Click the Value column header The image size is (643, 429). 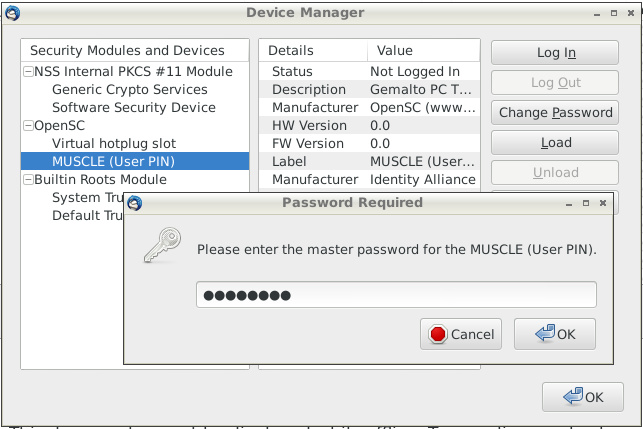pyautogui.click(x=394, y=51)
